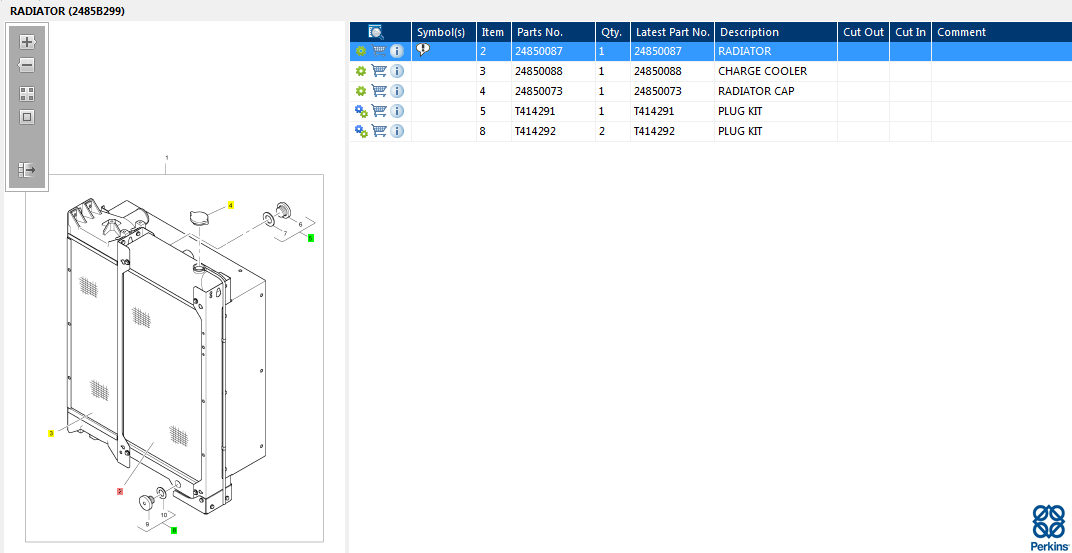This screenshot has height=553, width=1072.
Task: Click the Cut In column header
Action: [911, 32]
